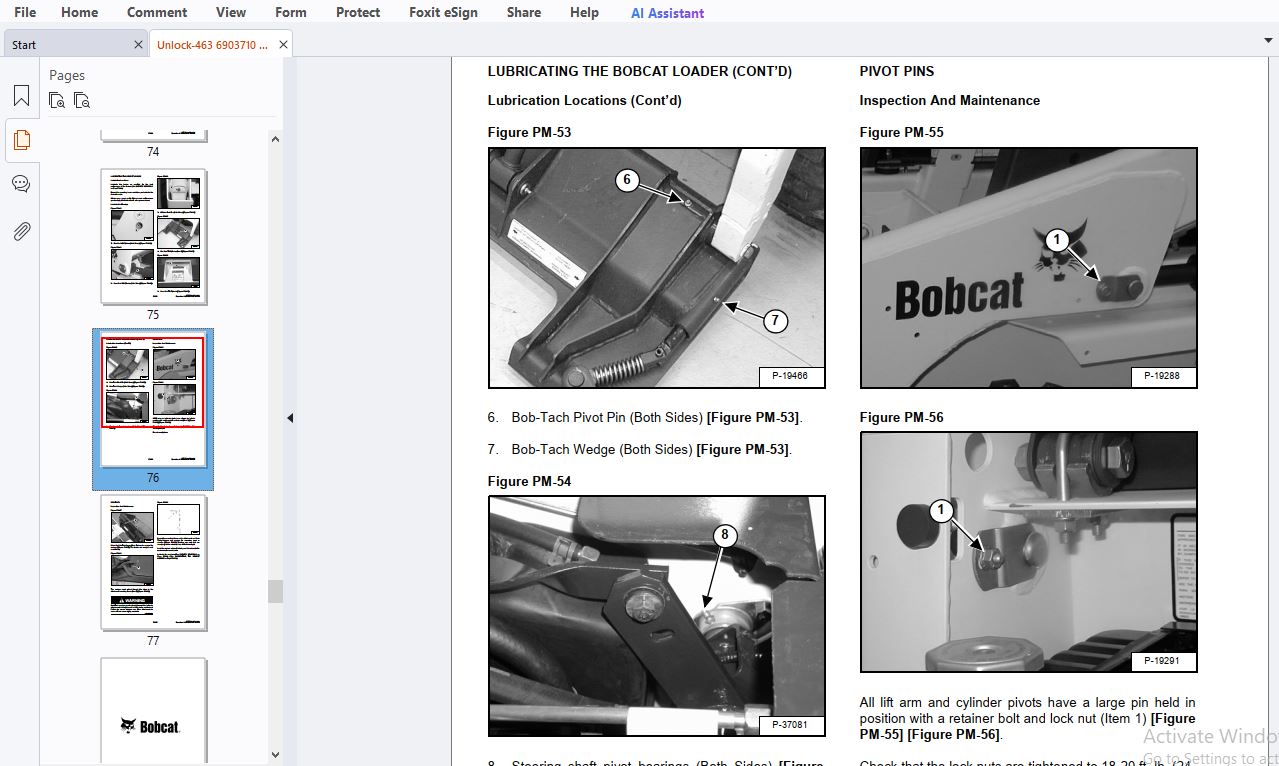Select page 77 thumbnail
The image size is (1279, 766).
click(x=153, y=562)
